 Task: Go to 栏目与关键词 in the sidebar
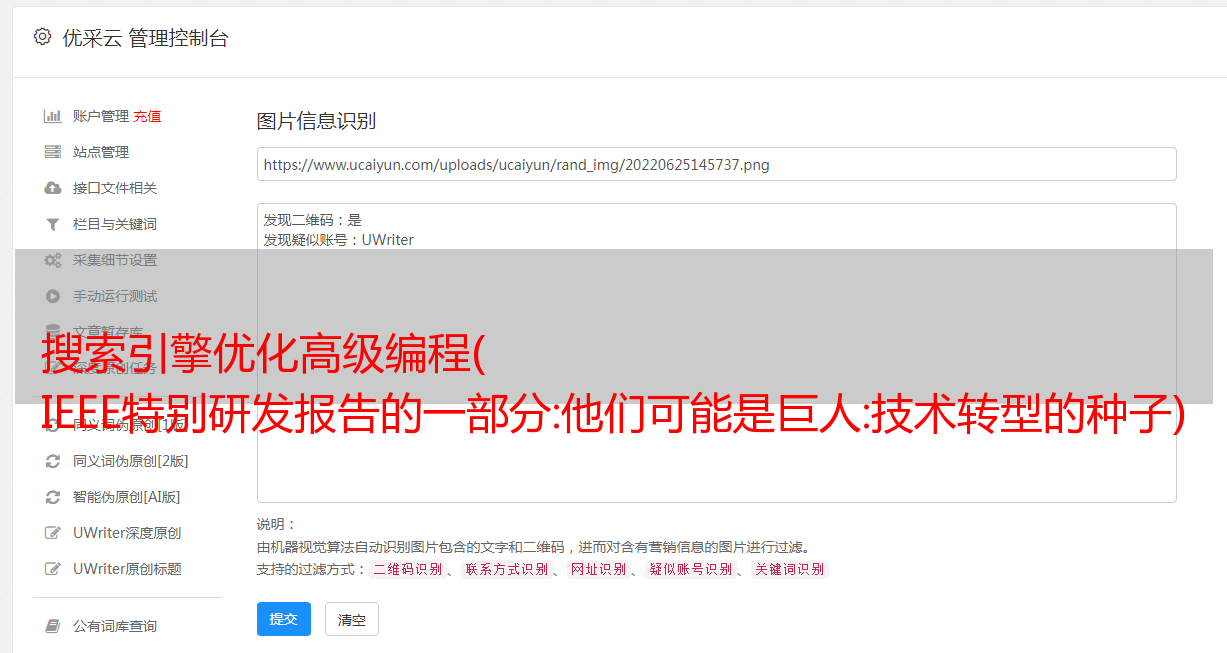point(115,224)
